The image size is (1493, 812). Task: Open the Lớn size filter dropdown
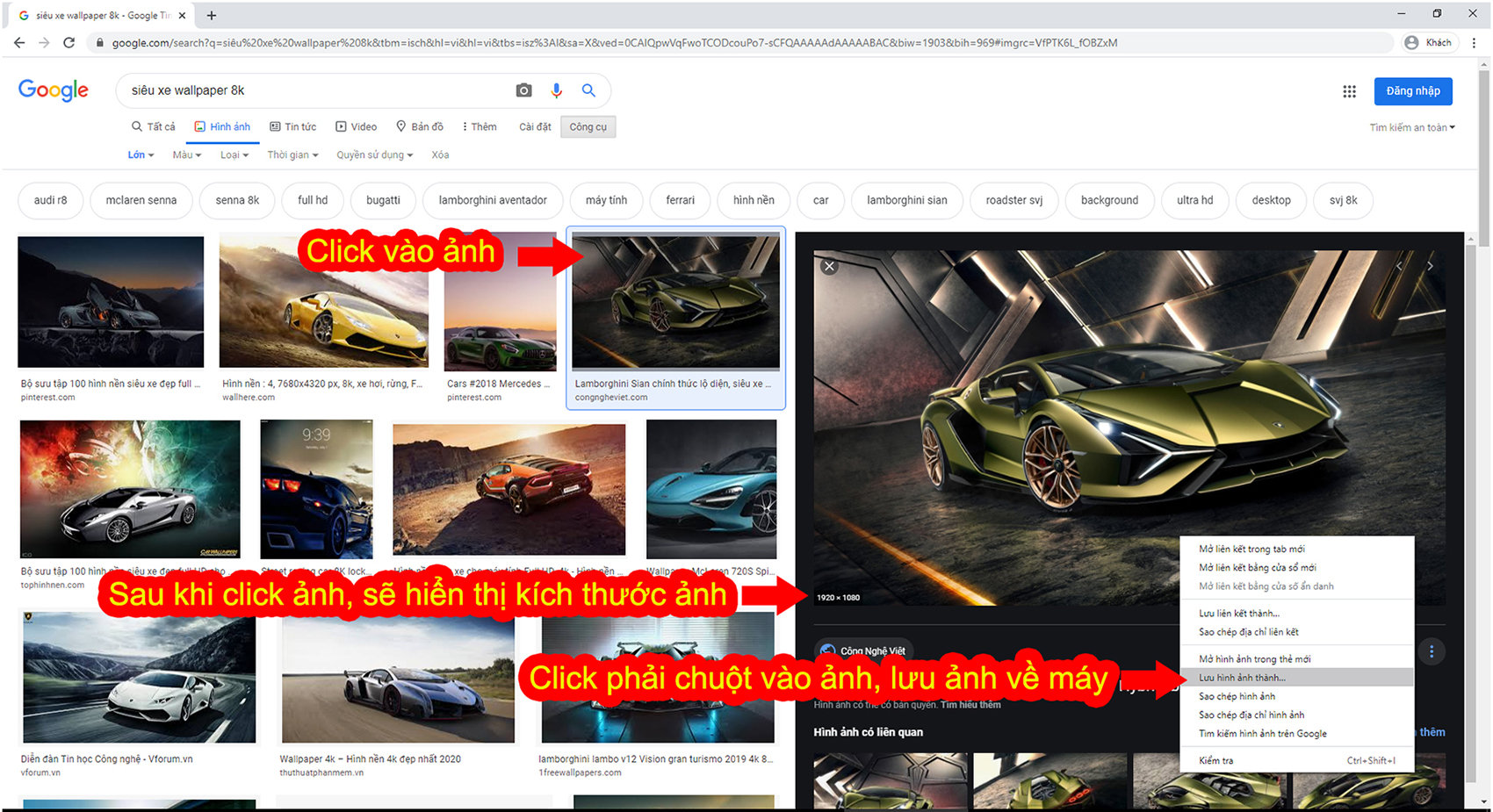pyautogui.click(x=140, y=154)
